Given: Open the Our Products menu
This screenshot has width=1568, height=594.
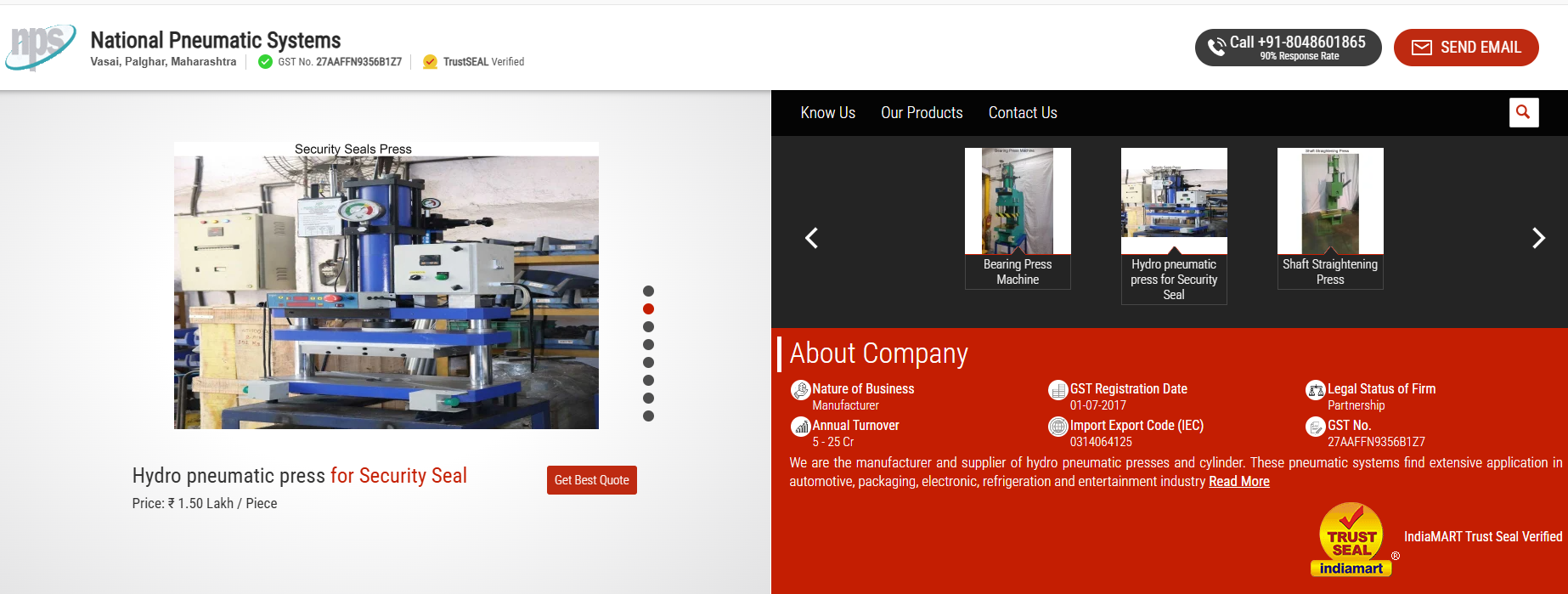Looking at the screenshot, I should point(922,113).
